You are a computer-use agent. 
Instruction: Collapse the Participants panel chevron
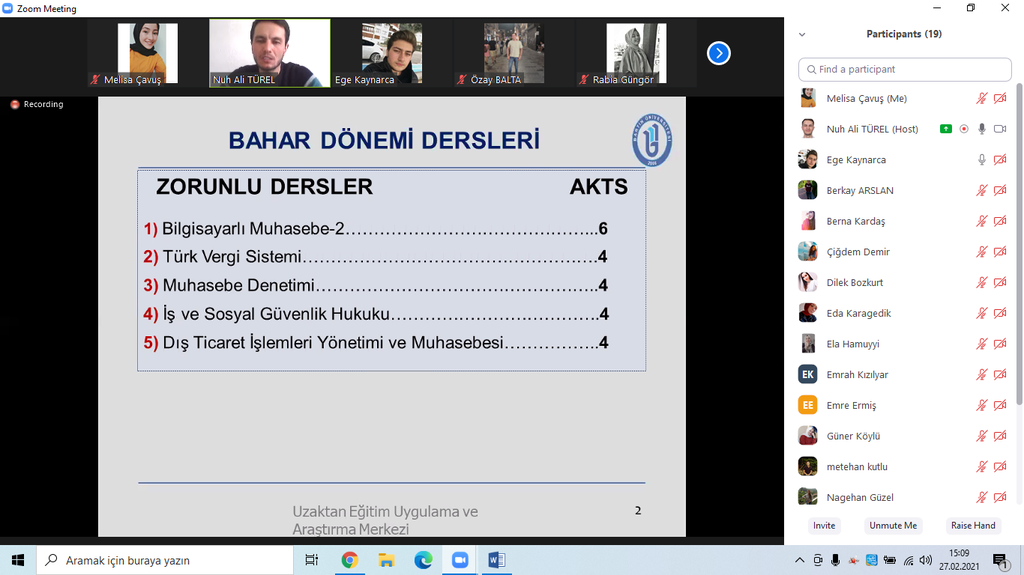802,34
